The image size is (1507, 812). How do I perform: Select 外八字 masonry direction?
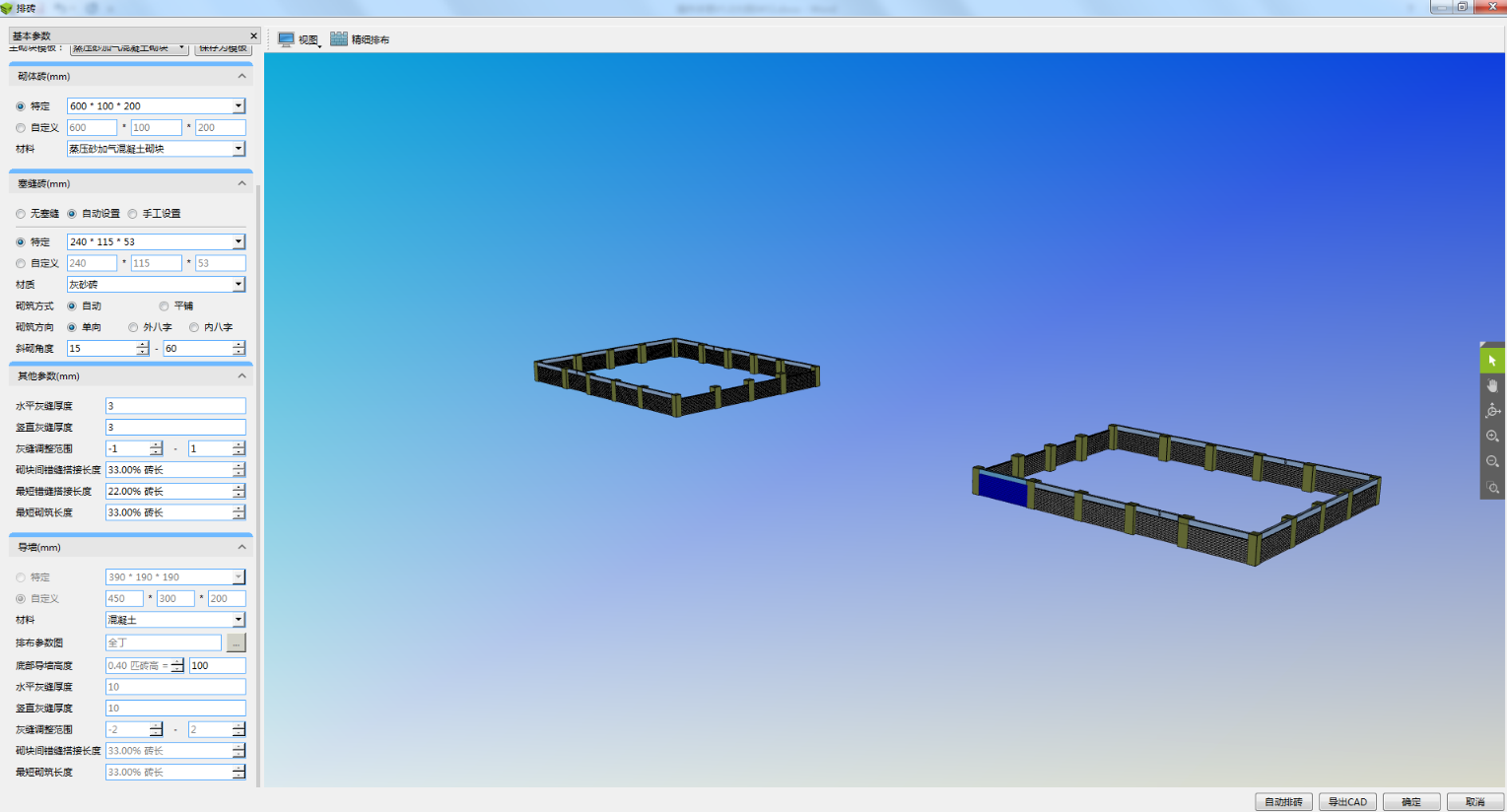point(133,327)
